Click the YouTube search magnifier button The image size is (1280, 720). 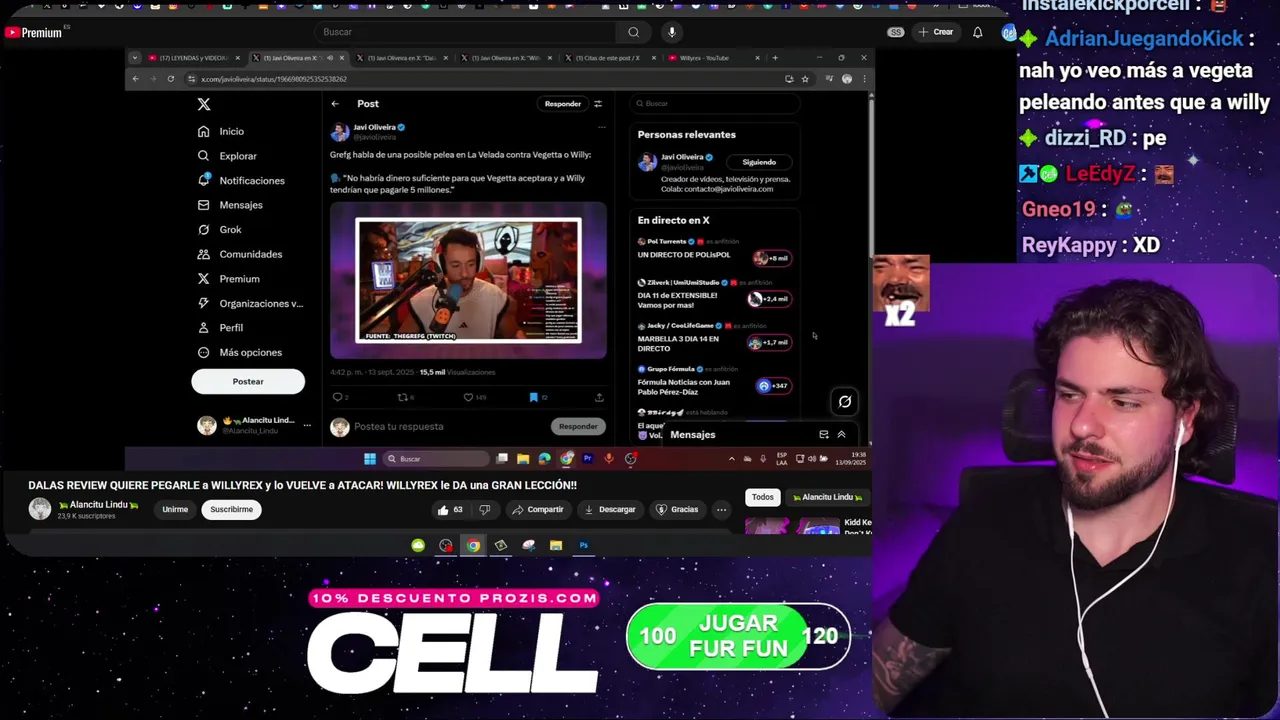tap(633, 32)
